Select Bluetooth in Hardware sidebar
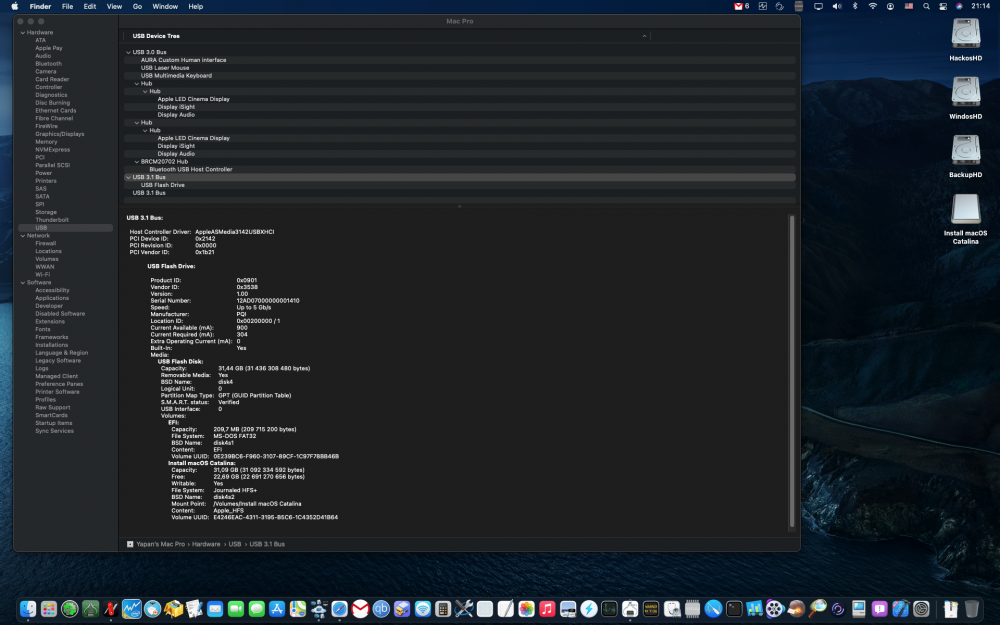Viewport: 1000px width, 625px height. (48, 64)
